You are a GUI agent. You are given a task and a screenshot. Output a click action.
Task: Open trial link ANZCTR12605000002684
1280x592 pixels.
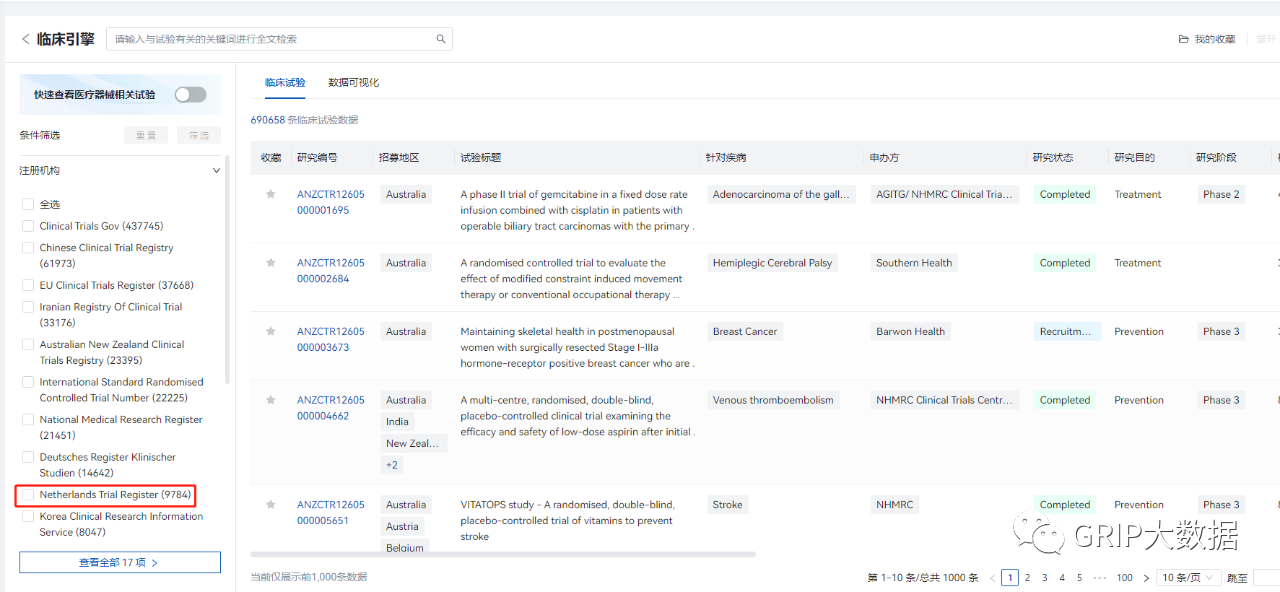click(x=330, y=271)
